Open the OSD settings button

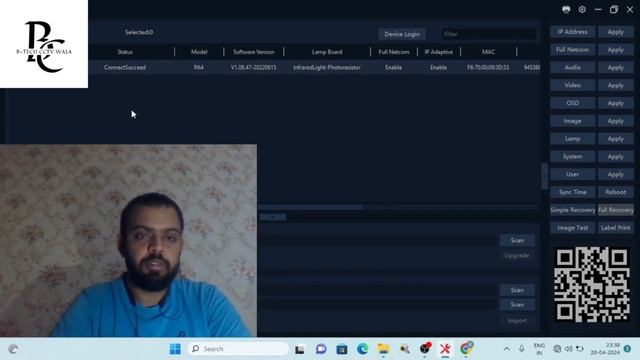572,103
